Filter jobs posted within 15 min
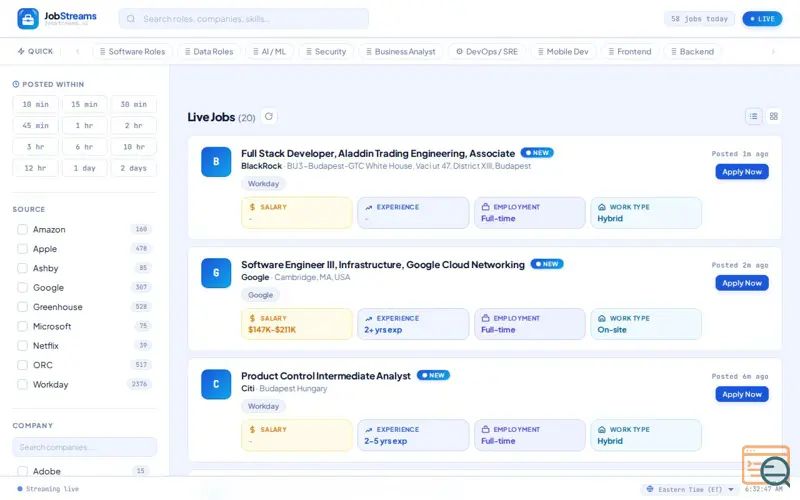 [x=85, y=104]
